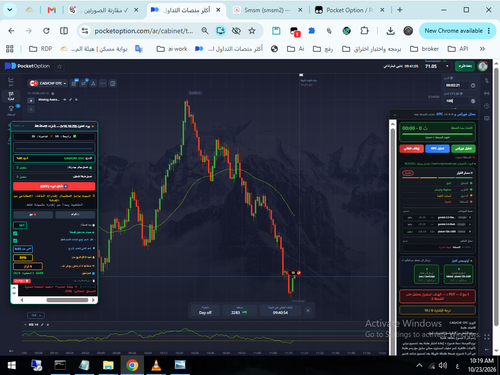
Task: Switch to the Gmail tab
Action: point(52,10)
